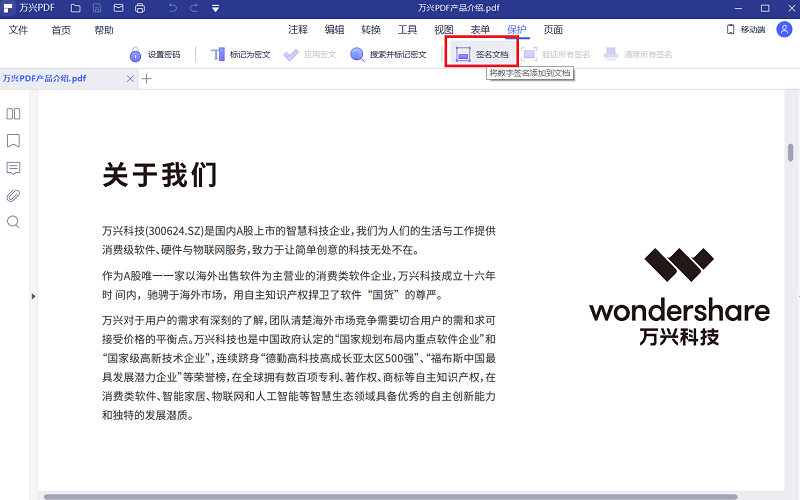Show the comments panel in sidebar
Screen dimensions: 800x500
(14, 168)
